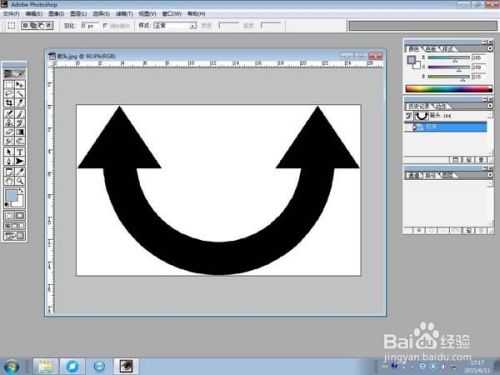Select the Crop tool
Screen dimensions: 500x375
[9, 103]
